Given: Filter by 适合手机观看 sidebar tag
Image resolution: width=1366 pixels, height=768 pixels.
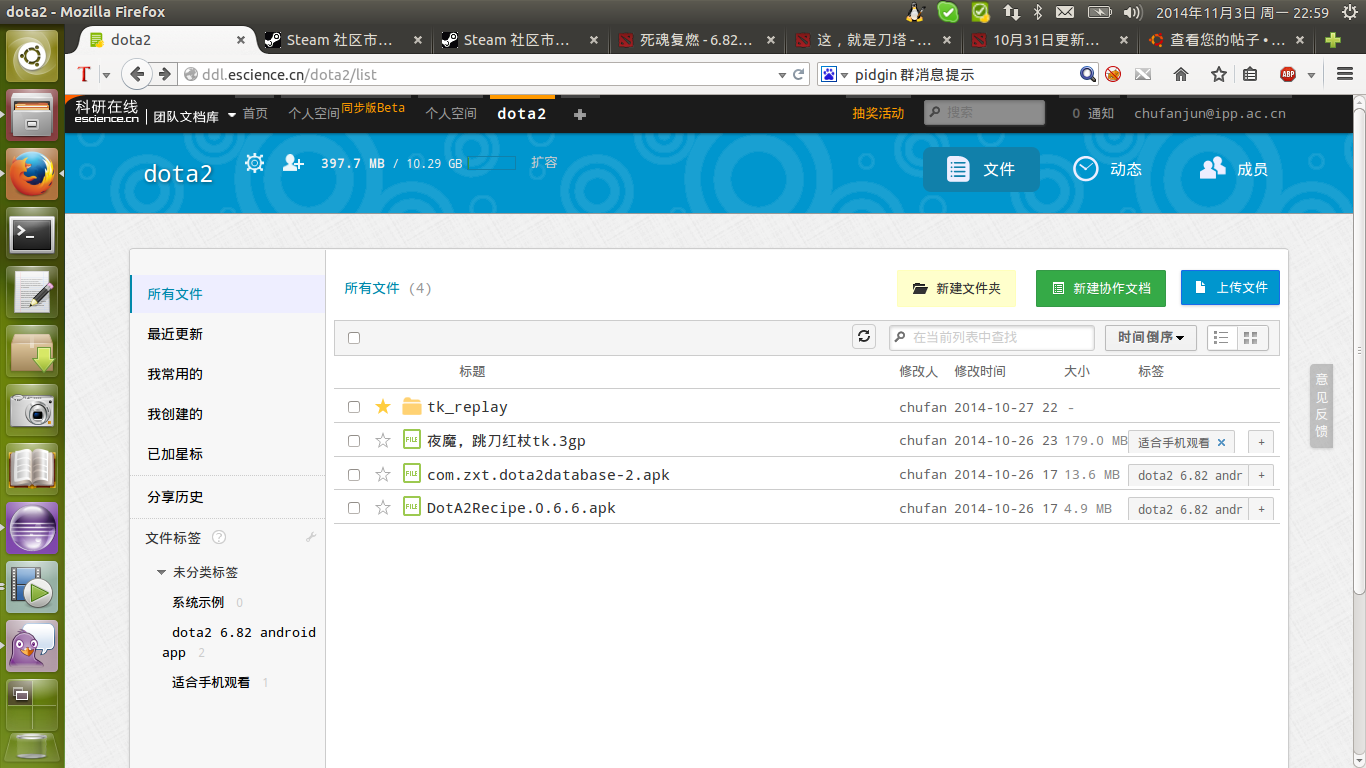Looking at the screenshot, I should [x=211, y=683].
